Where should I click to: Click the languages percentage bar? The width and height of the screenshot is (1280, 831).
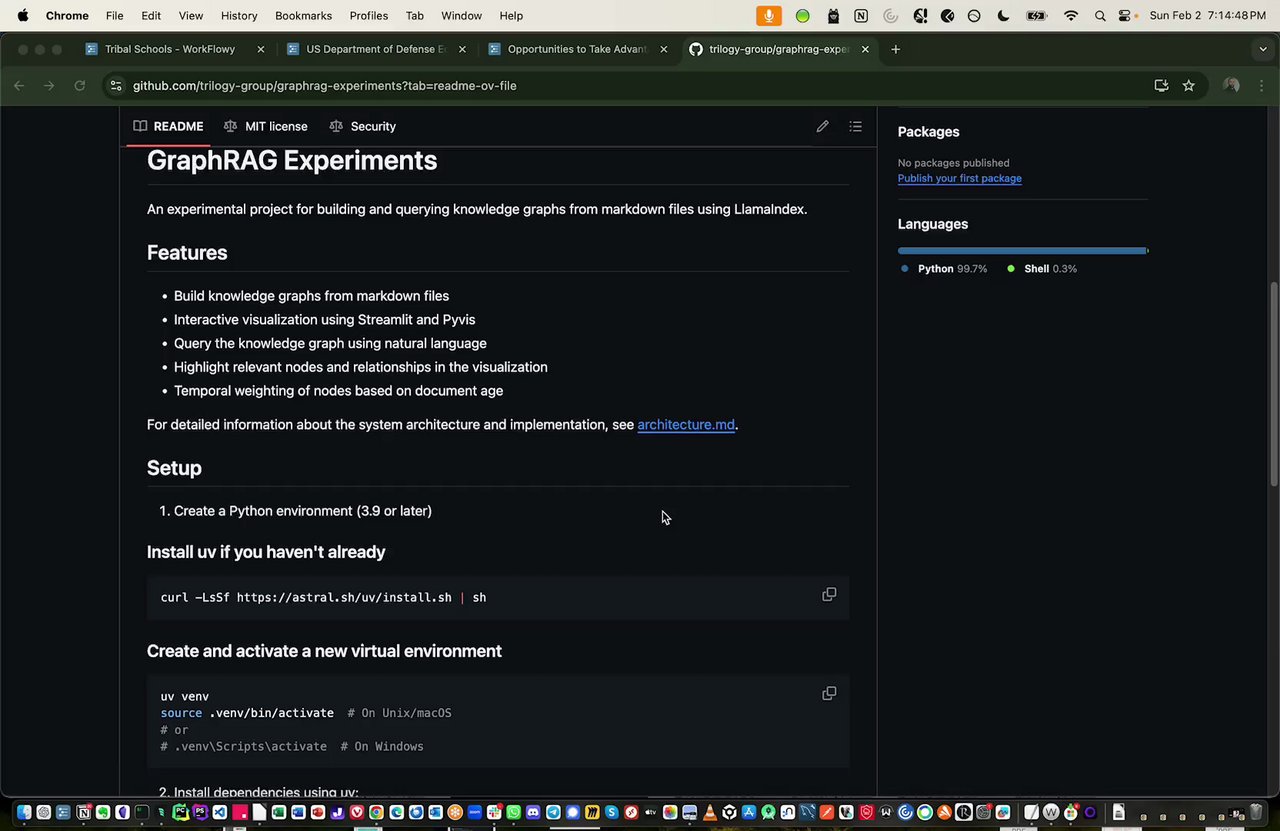pos(1023,250)
